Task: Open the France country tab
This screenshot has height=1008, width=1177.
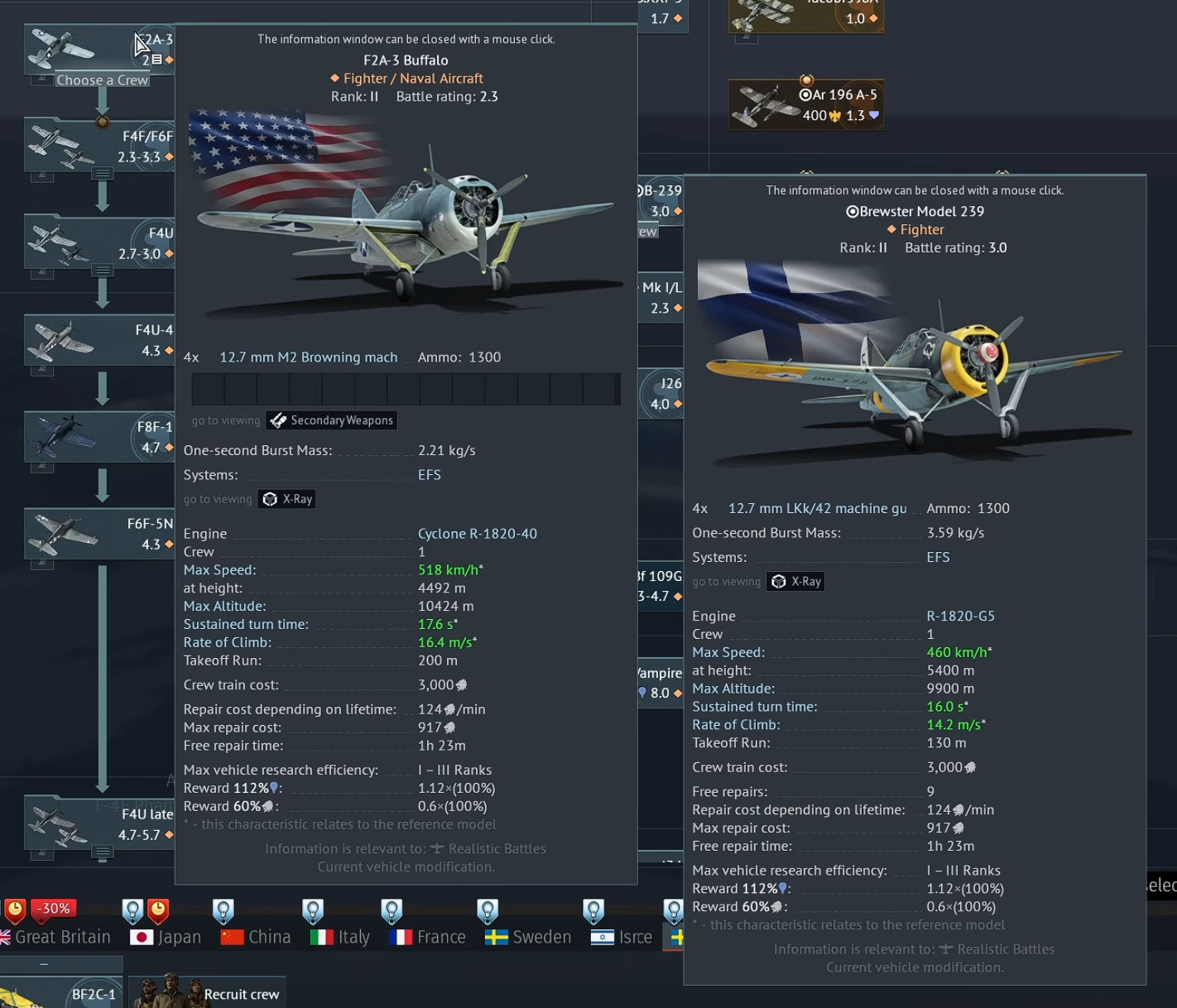Action: coord(427,937)
